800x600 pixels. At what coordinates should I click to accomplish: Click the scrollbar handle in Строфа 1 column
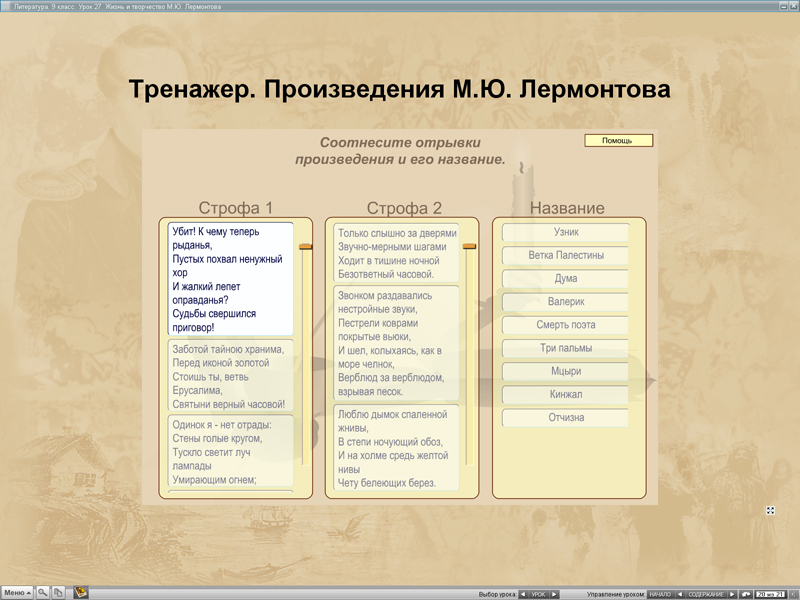305,244
